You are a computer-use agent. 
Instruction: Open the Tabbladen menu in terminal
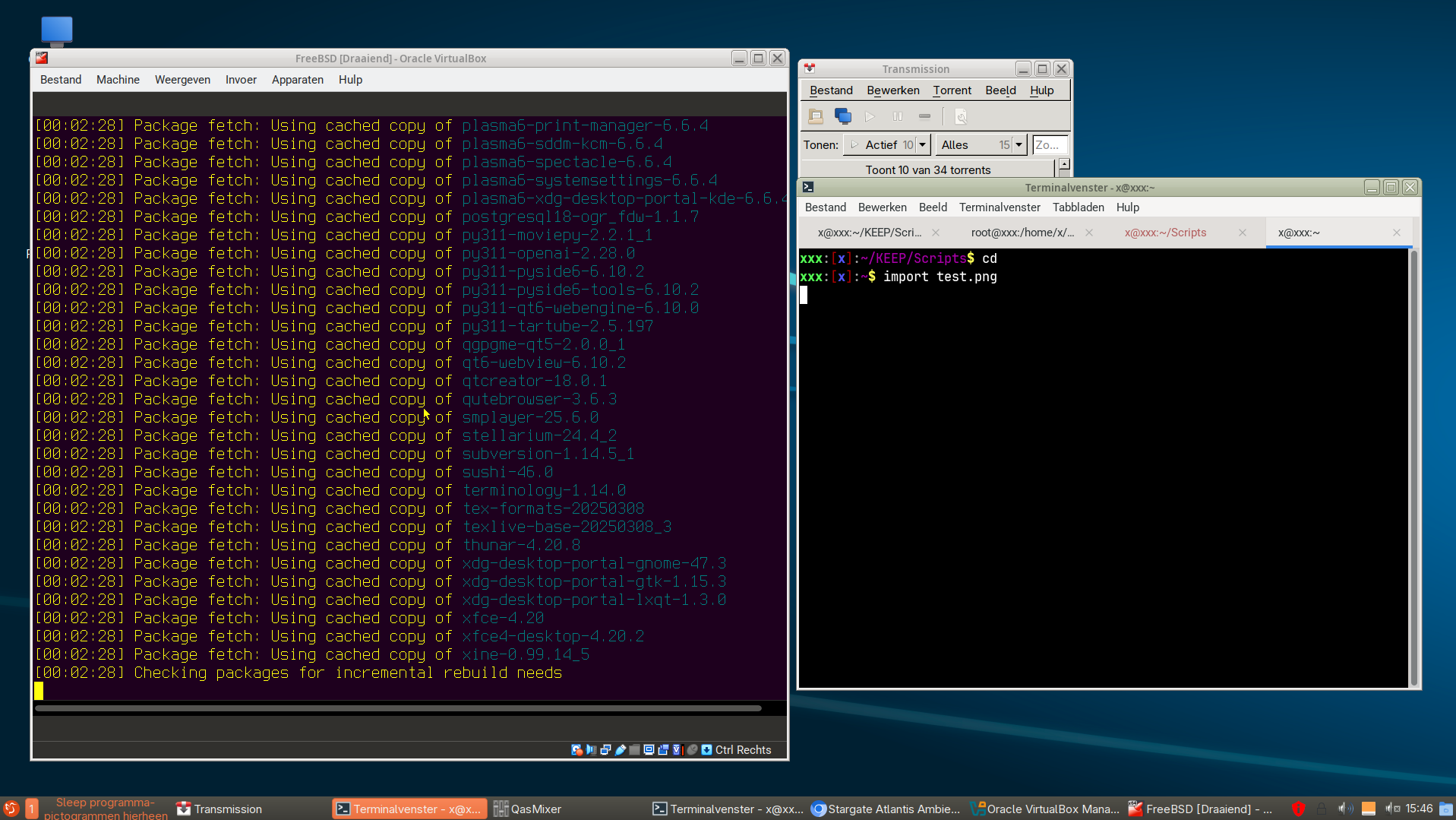click(1078, 207)
